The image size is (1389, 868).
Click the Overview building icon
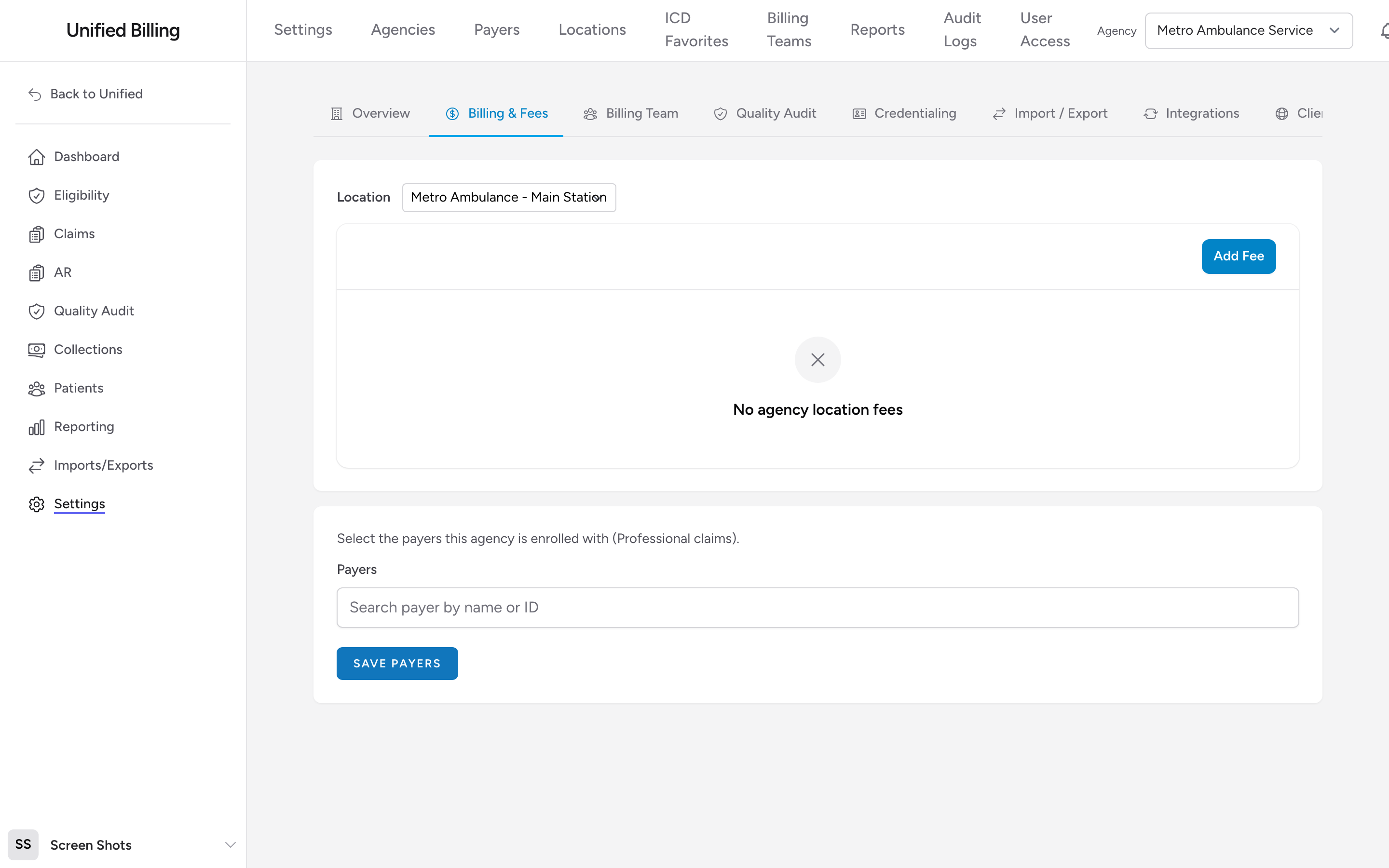pos(337,114)
